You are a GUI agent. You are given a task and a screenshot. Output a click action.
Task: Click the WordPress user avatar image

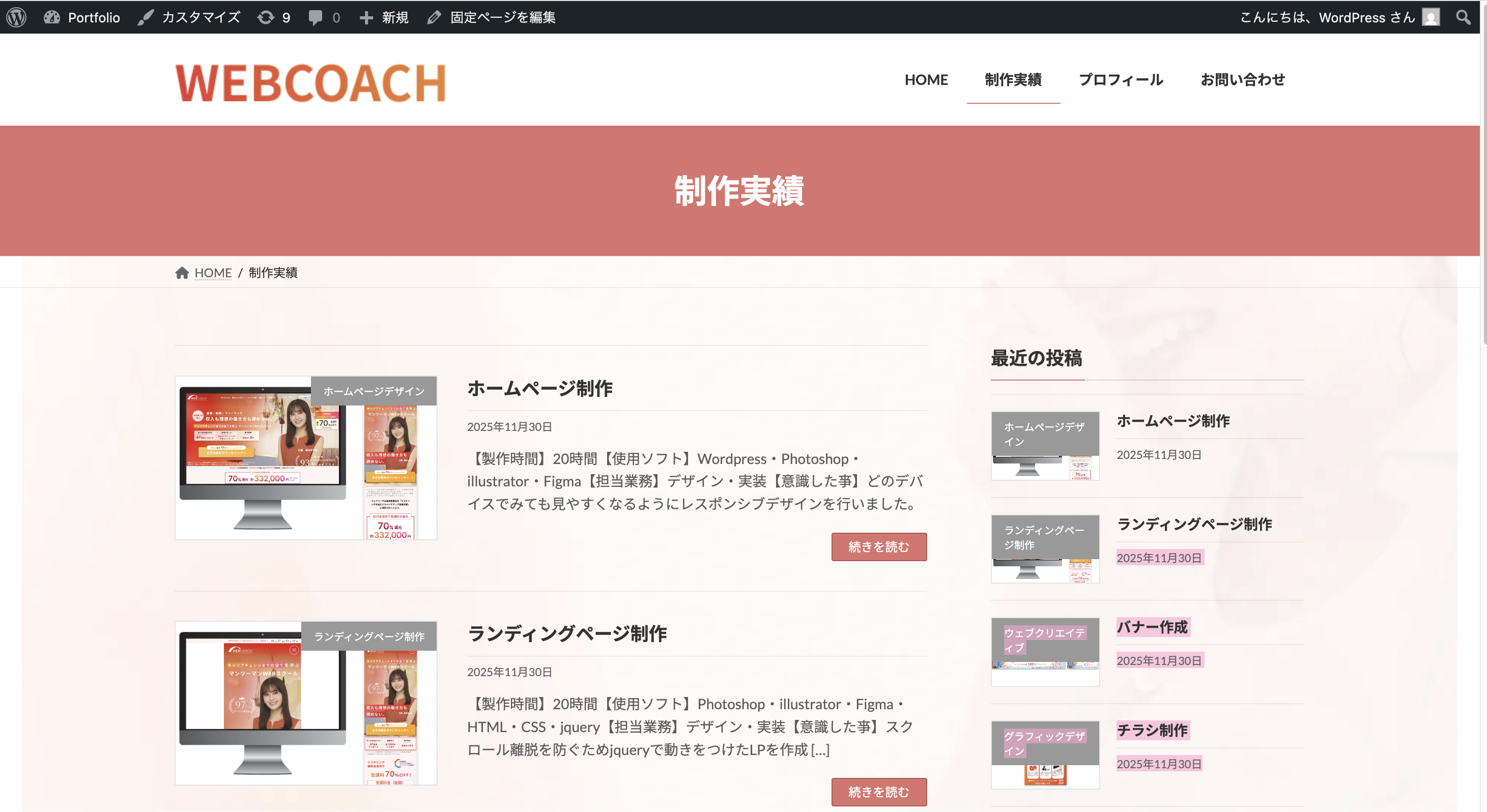point(1430,17)
